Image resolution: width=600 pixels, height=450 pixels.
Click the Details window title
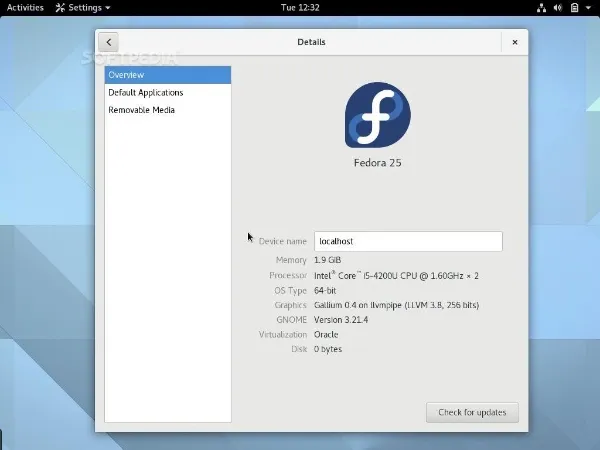(x=311, y=42)
